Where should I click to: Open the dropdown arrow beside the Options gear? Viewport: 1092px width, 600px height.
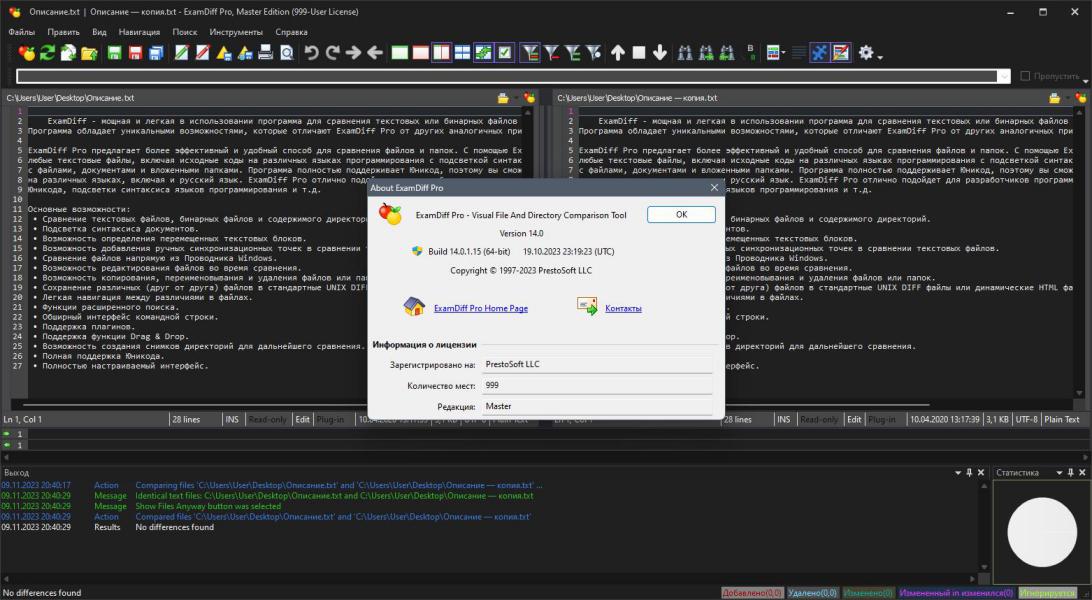[880, 56]
